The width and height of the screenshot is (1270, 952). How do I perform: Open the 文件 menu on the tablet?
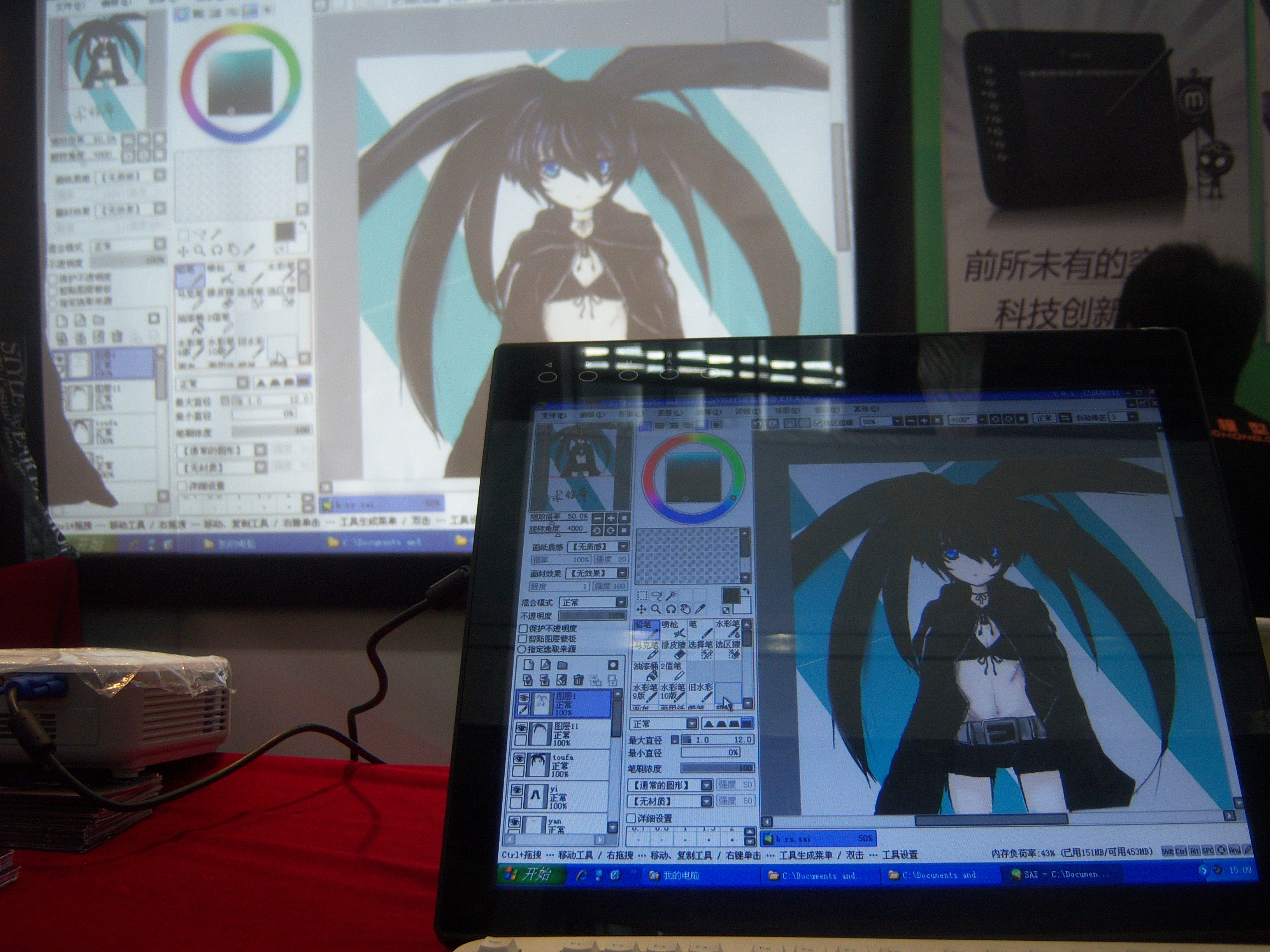(x=553, y=415)
